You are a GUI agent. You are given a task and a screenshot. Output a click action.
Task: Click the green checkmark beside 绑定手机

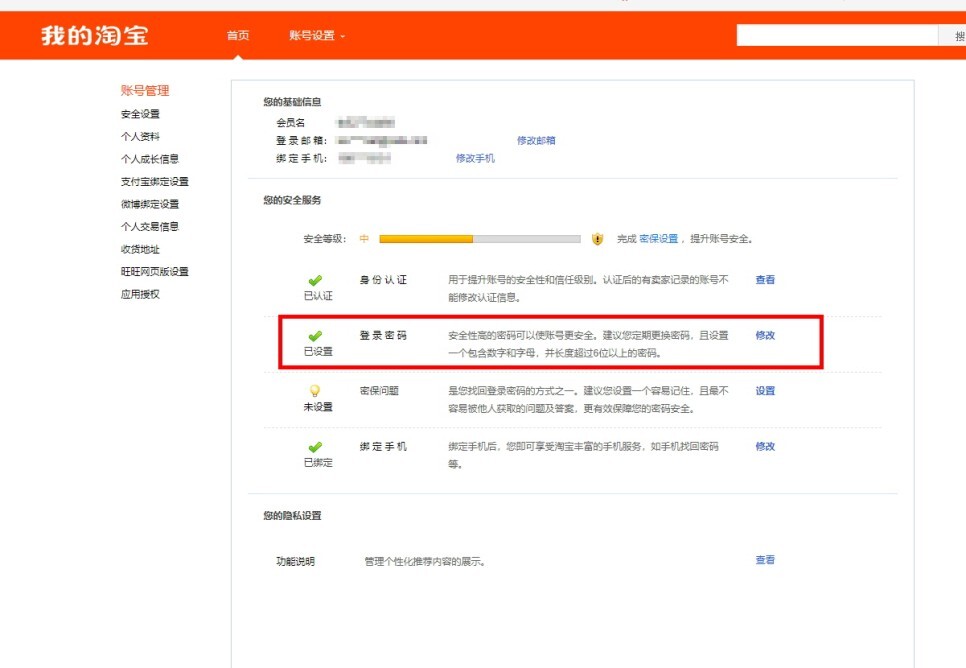point(315,447)
